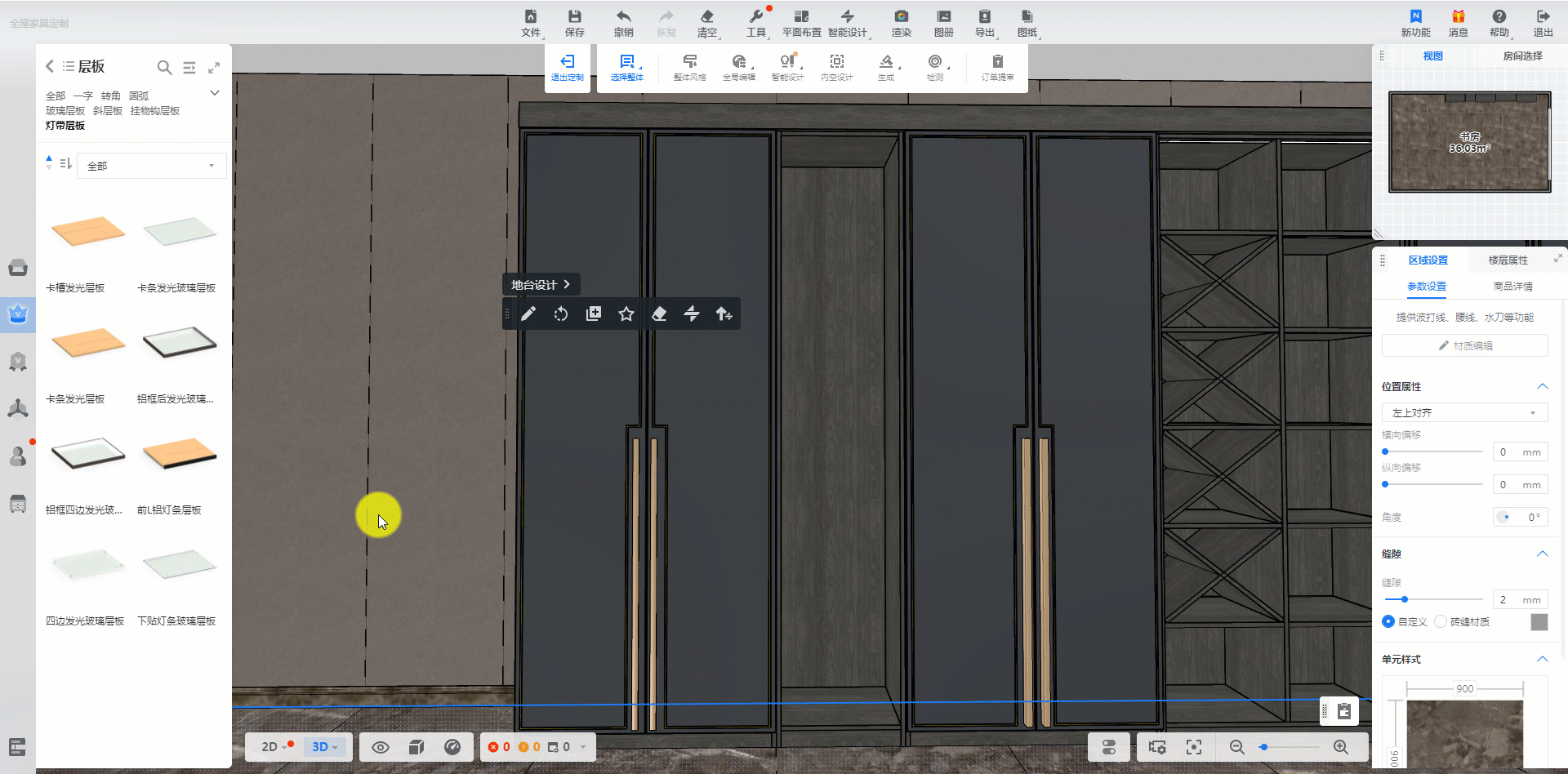Click the zoom in magnifier icon
Screen dimensions: 1568x774
point(1340,747)
